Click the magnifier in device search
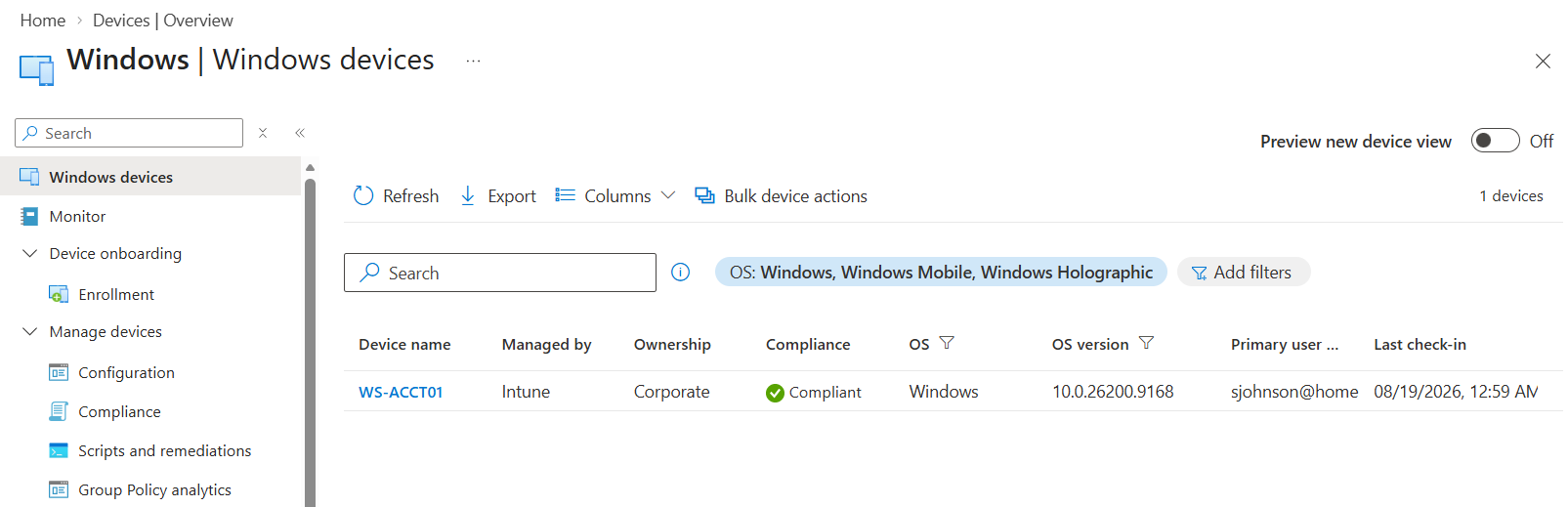This screenshot has height=507, width=1568. click(369, 273)
